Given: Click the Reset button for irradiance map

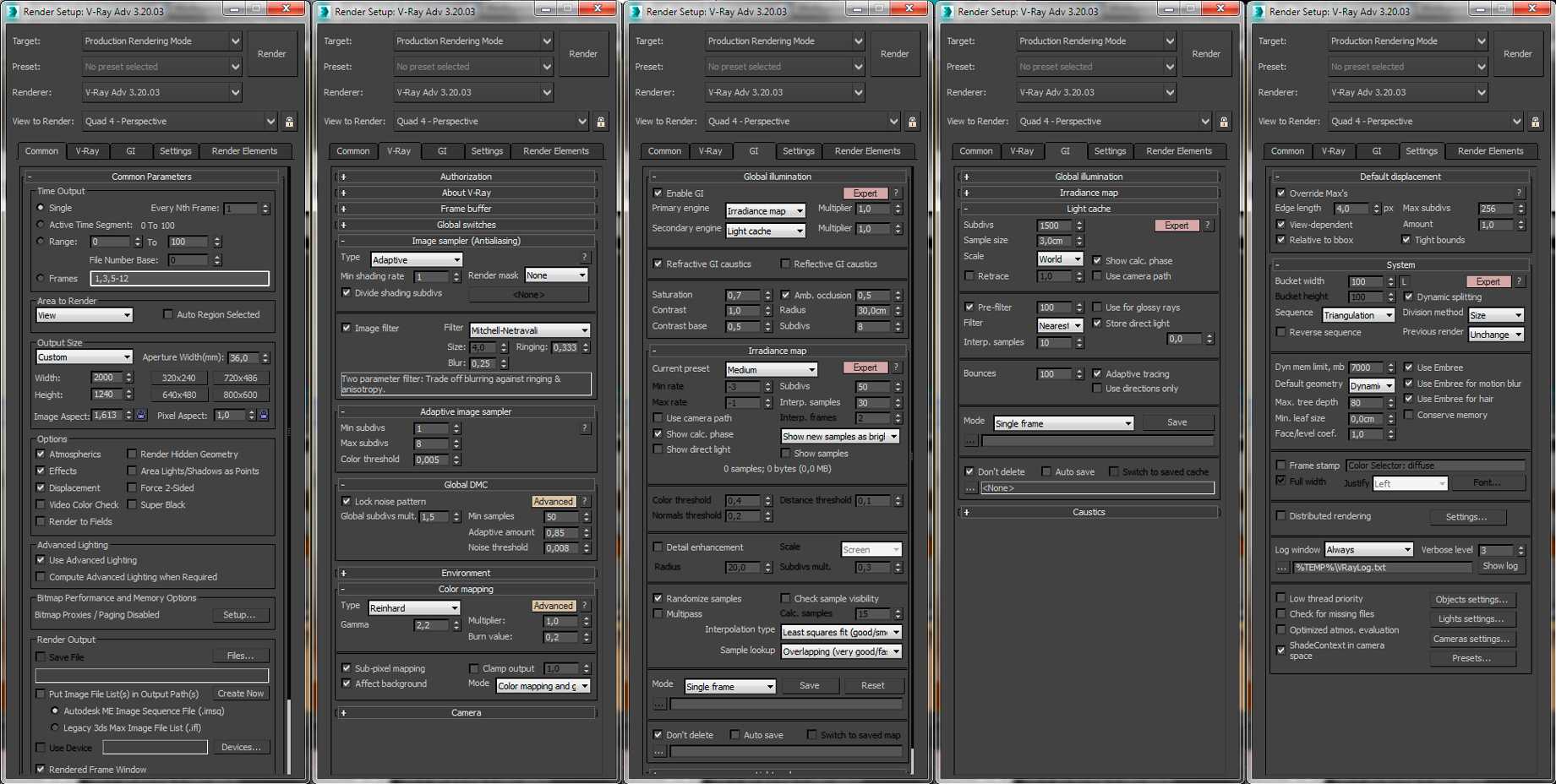Looking at the screenshot, I should [873, 686].
